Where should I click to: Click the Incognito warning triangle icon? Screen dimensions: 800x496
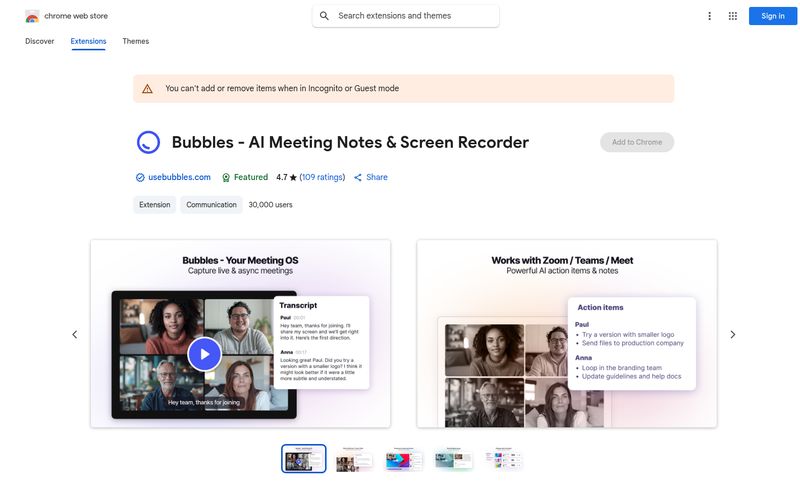tap(147, 89)
